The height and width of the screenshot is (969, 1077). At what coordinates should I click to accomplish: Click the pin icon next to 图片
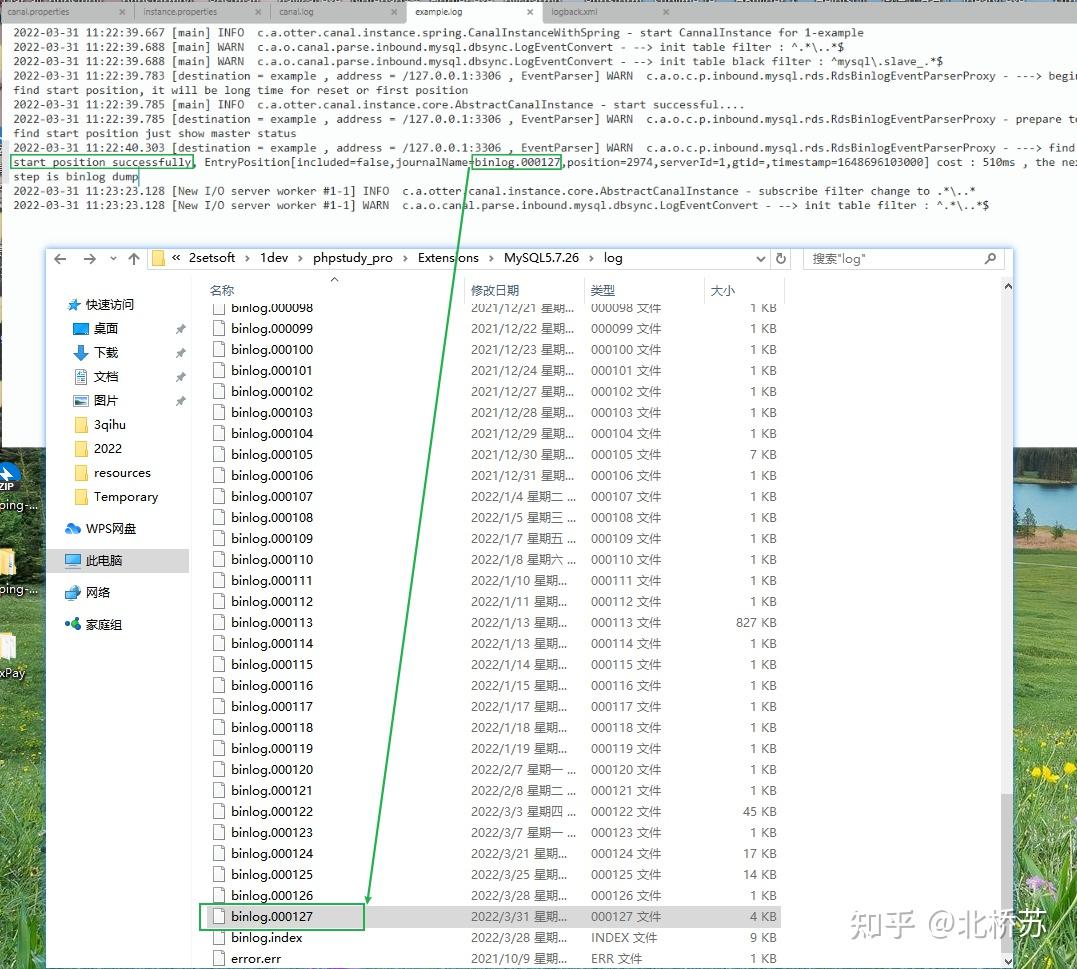click(x=181, y=401)
